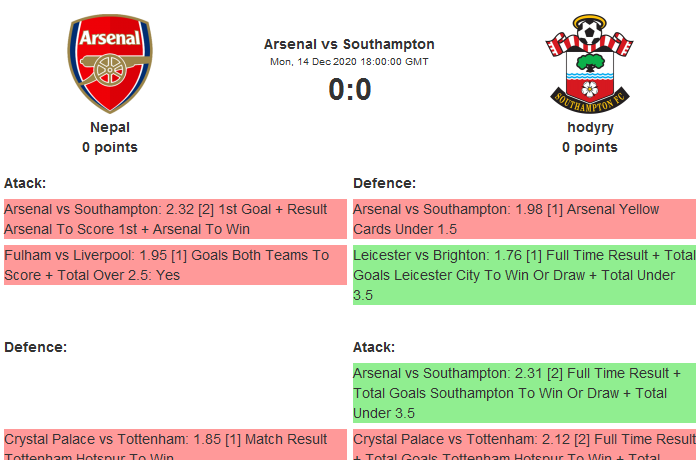This screenshot has width=700, height=460.
Task: Click hodyry's 0 points label
Action: coord(590,147)
